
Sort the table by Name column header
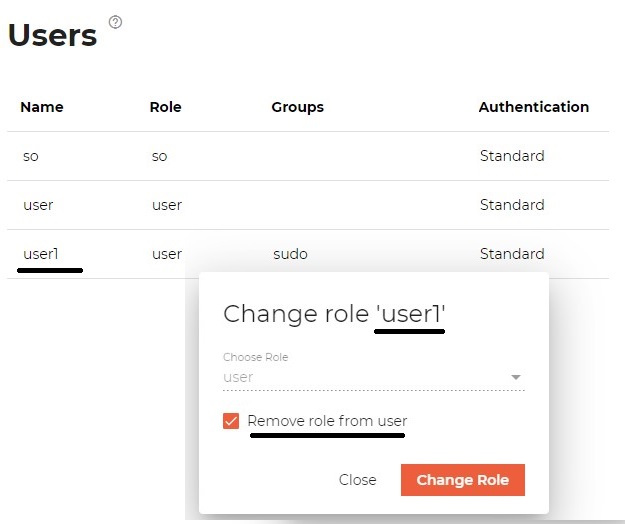click(42, 107)
